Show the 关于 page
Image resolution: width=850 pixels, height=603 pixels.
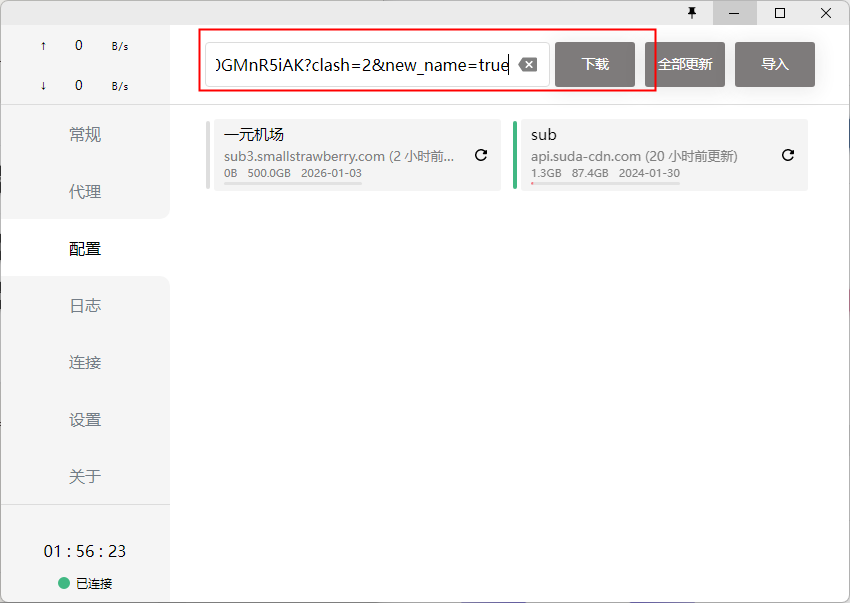pos(85,477)
